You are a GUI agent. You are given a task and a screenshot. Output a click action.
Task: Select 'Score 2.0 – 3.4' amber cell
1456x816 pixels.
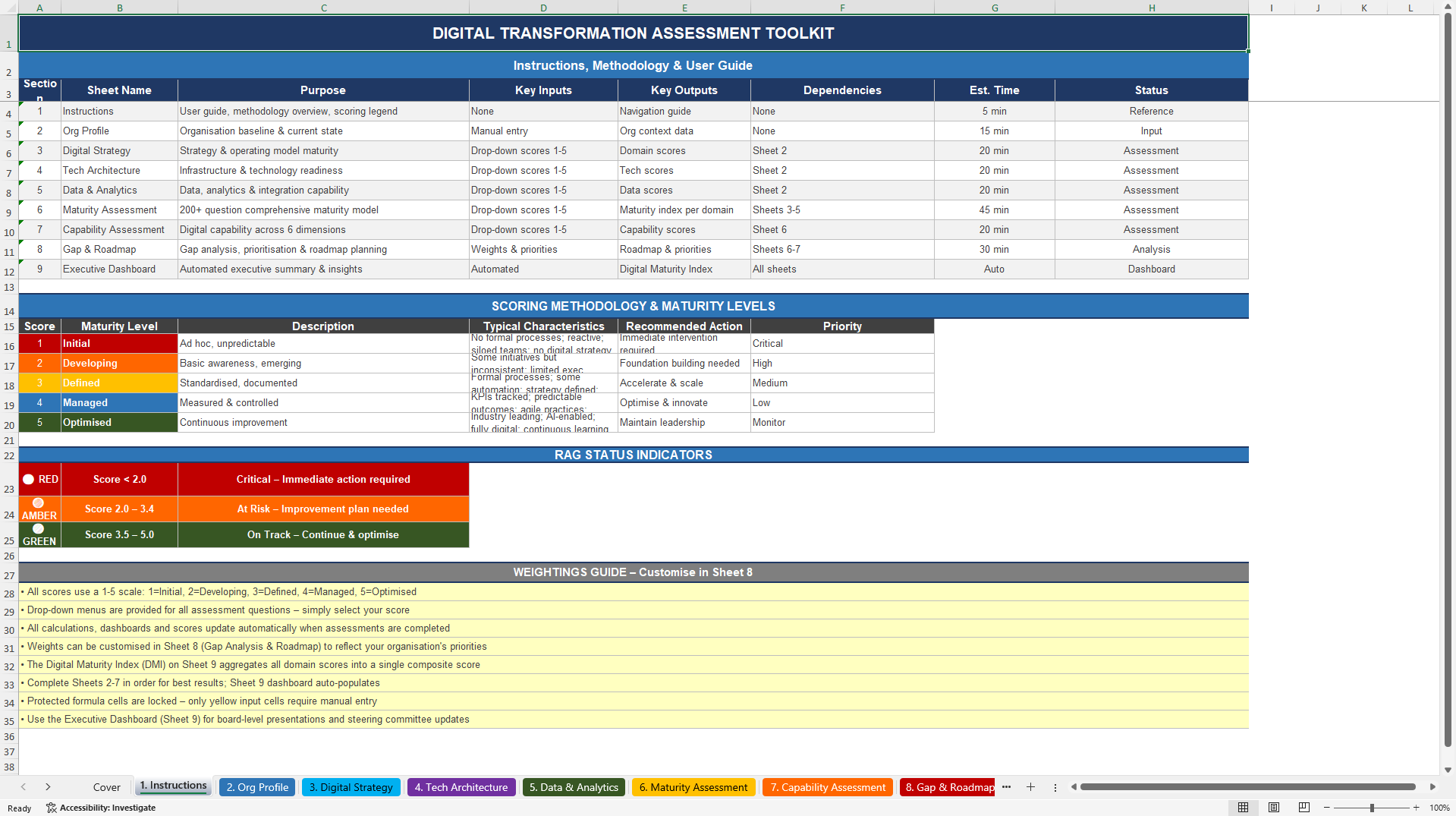119,509
